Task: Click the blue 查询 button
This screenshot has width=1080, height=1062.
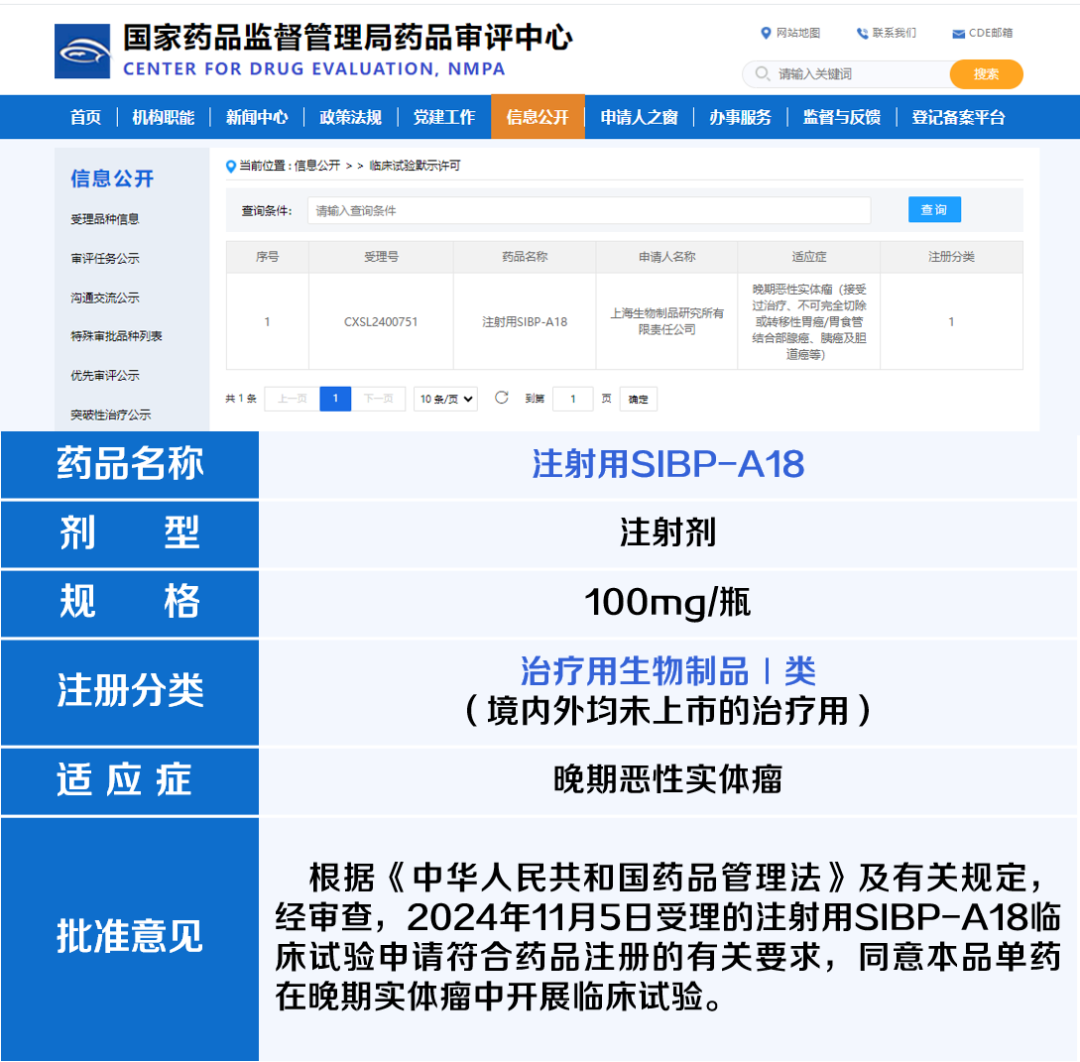Action: 934,209
